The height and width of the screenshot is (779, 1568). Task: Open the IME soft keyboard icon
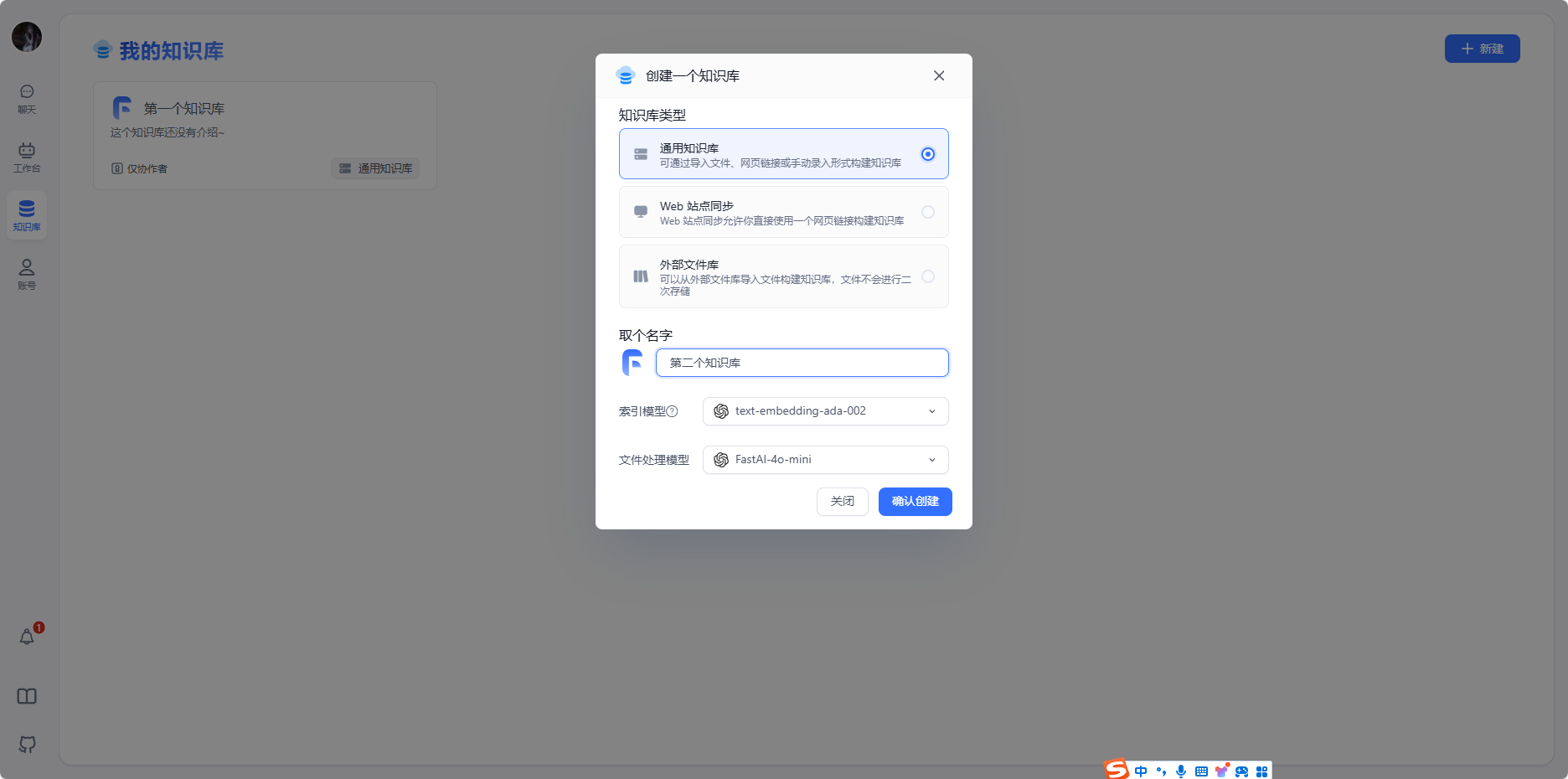[1201, 771]
